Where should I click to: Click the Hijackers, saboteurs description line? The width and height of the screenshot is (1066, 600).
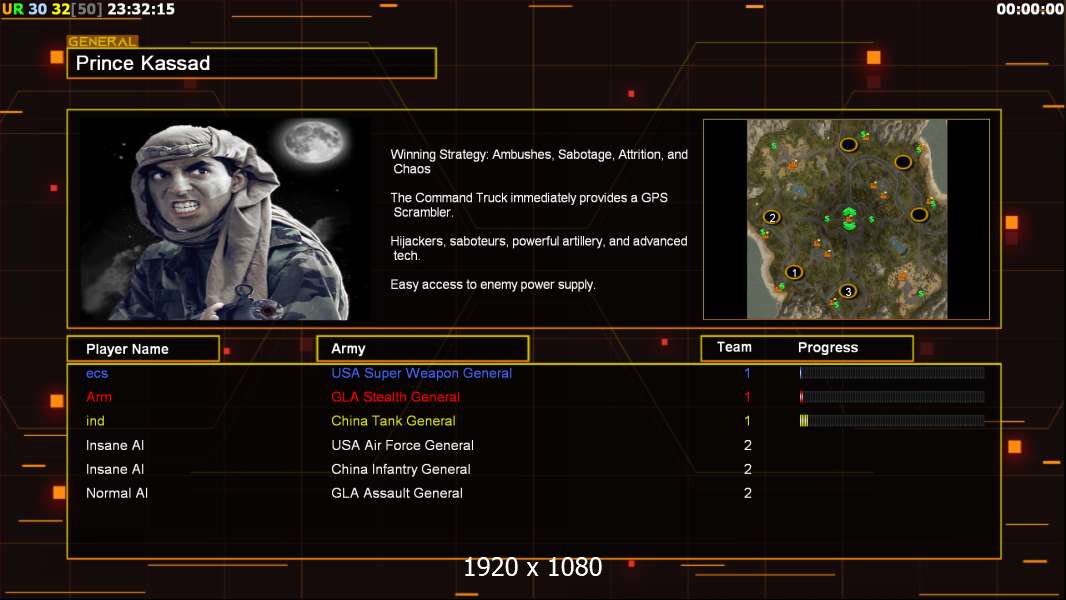click(538, 248)
